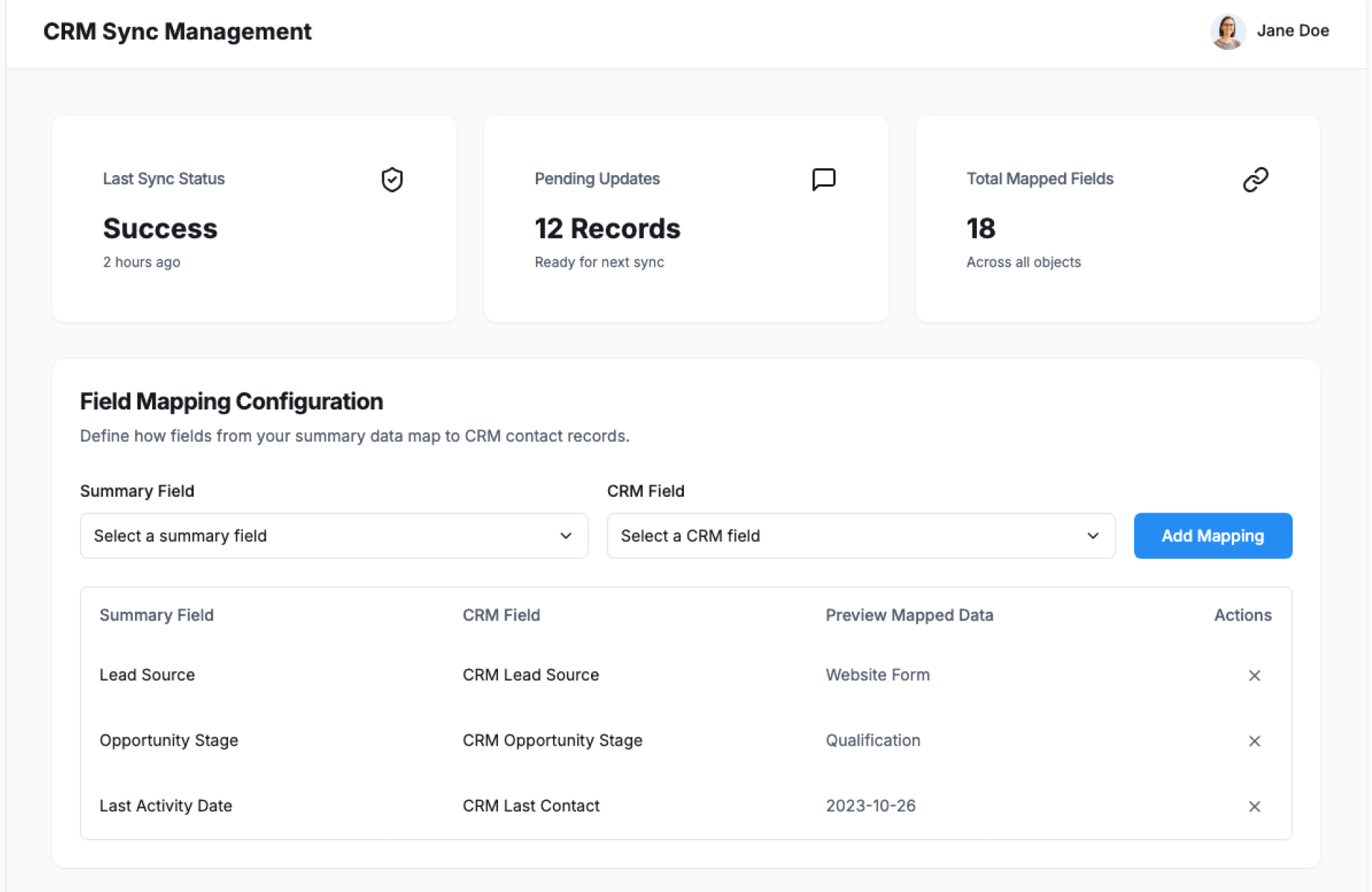Click Jane Doe's avatar photo
The image size is (1372, 892).
pos(1227,31)
